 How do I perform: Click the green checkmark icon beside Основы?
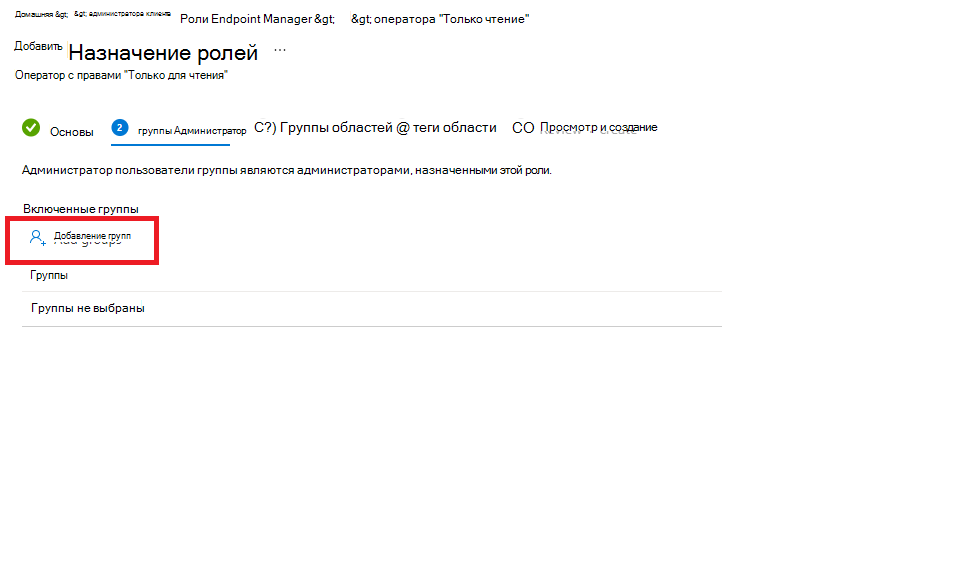(x=31, y=127)
